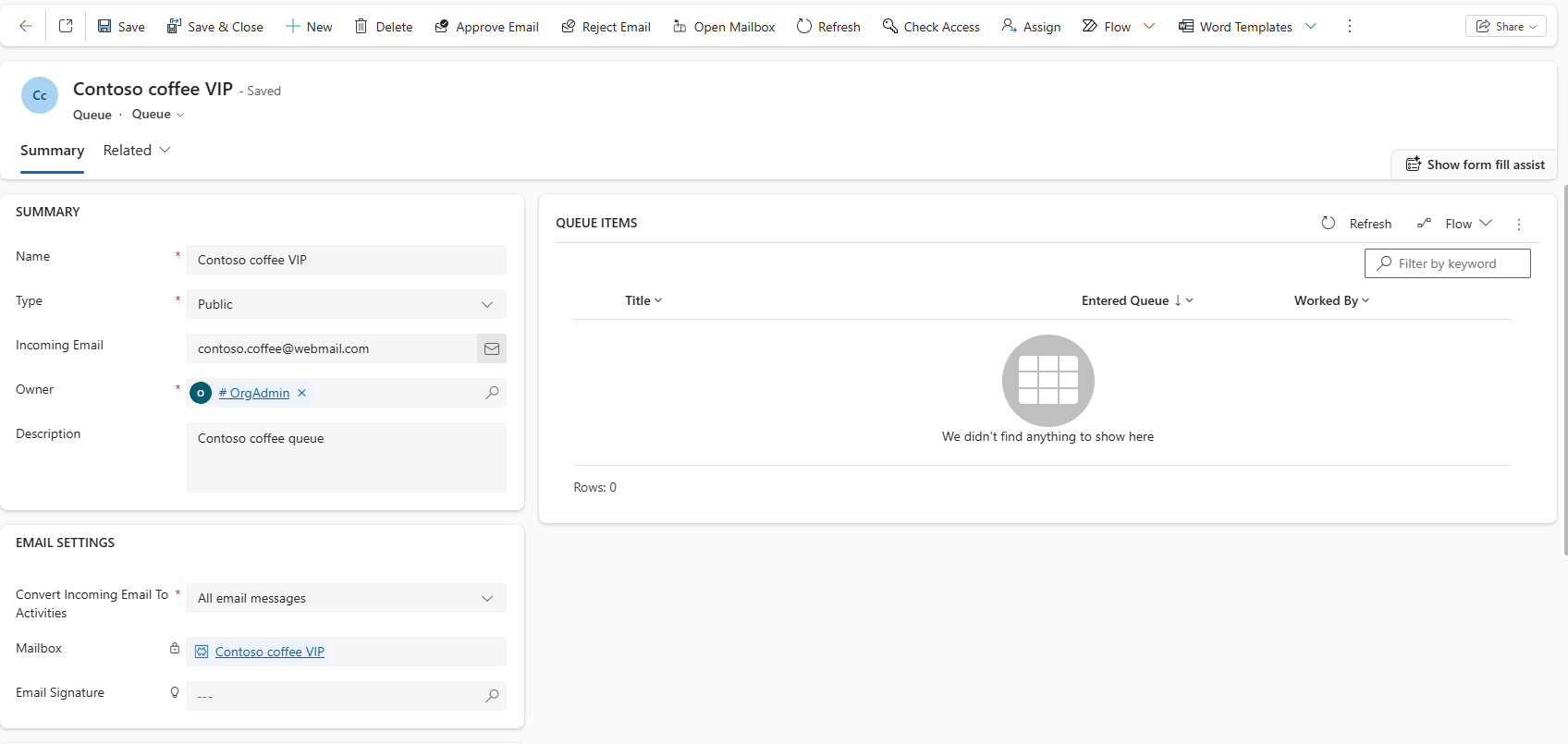Click the Name input field

[x=346, y=260]
